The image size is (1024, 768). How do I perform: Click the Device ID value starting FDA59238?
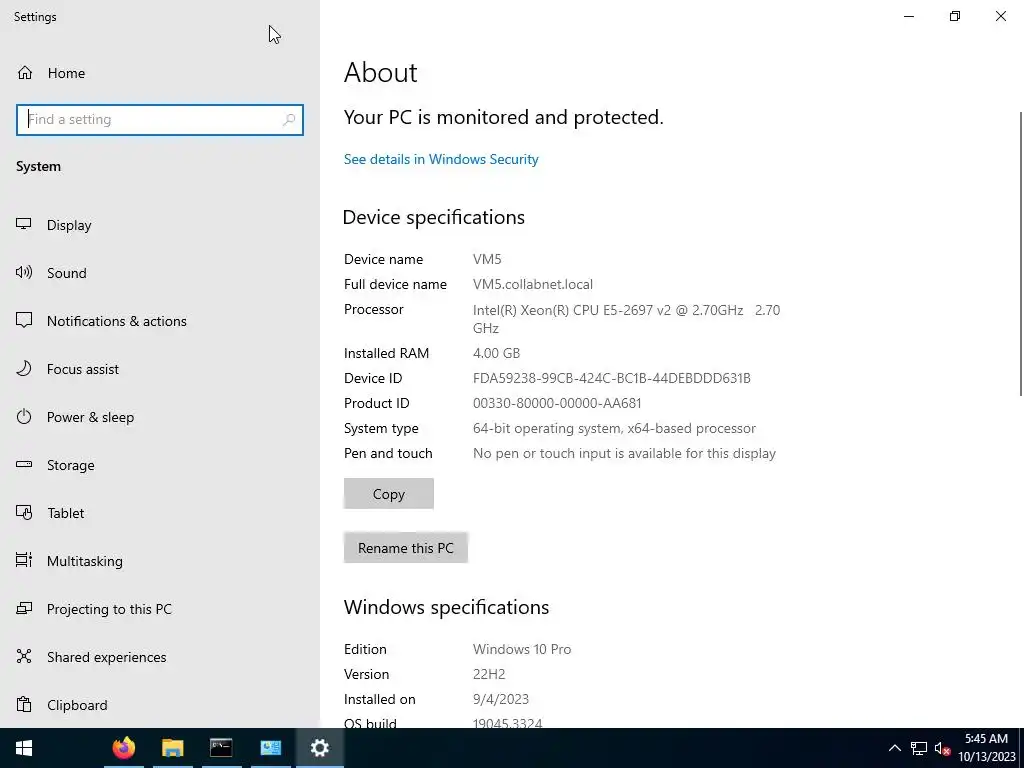(611, 378)
